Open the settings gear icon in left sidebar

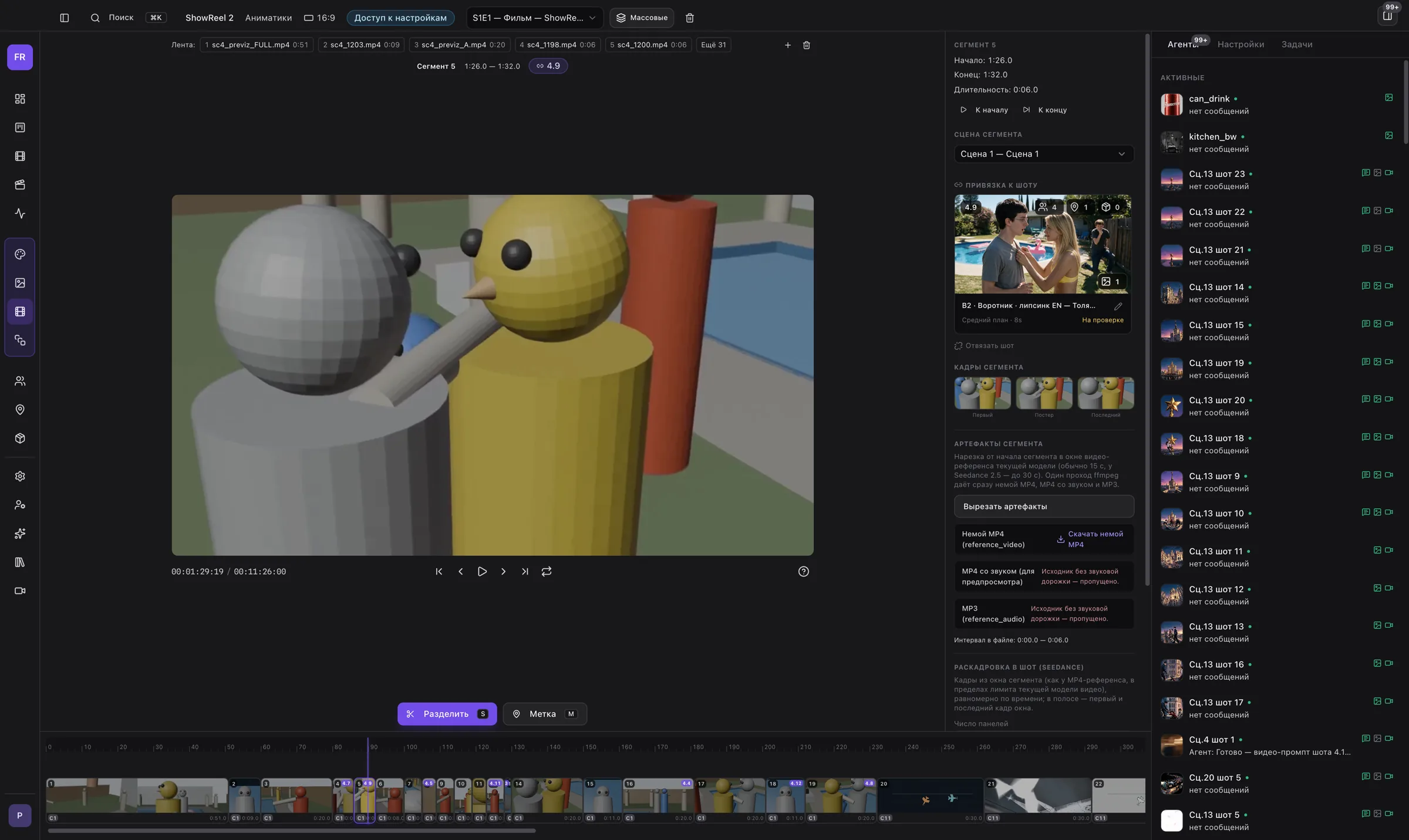click(x=20, y=476)
